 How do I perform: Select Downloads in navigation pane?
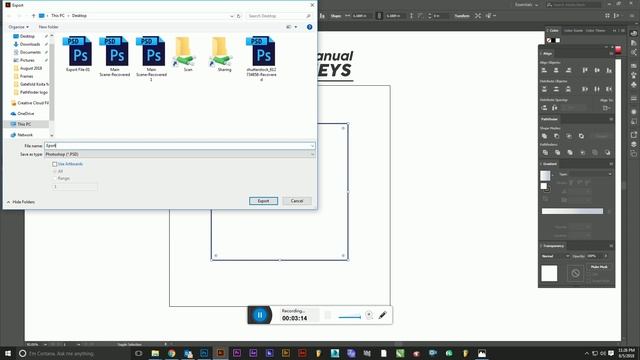tap(30, 44)
